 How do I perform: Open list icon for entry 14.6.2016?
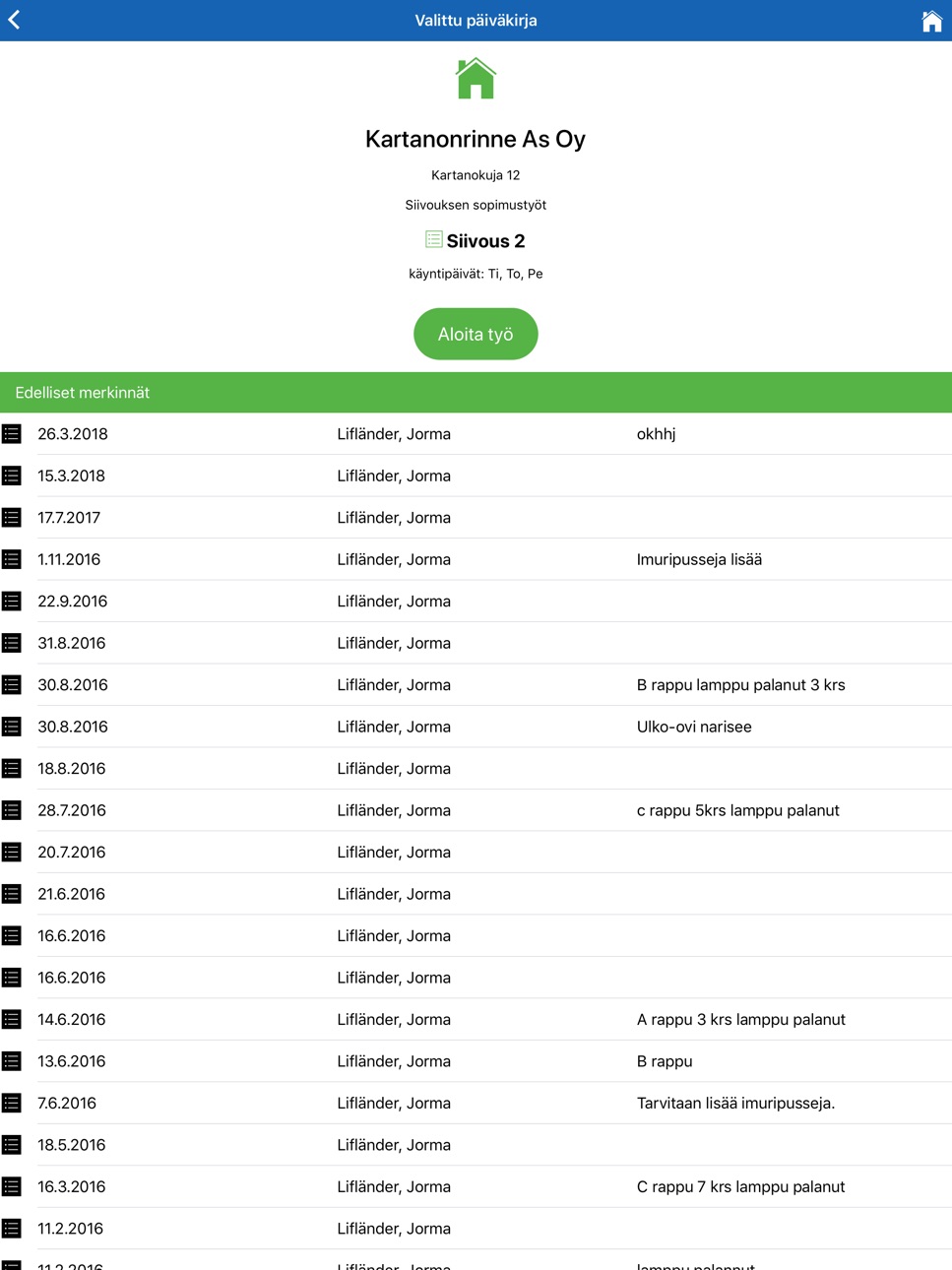point(12,1019)
